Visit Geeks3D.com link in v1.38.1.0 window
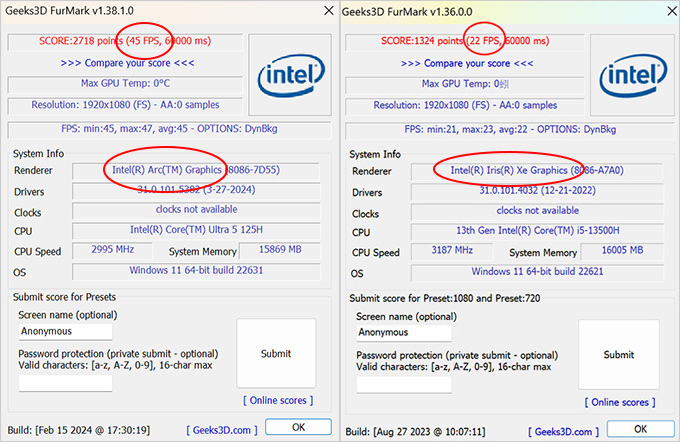This screenshot has height=442, width=680. pos(222,430)
